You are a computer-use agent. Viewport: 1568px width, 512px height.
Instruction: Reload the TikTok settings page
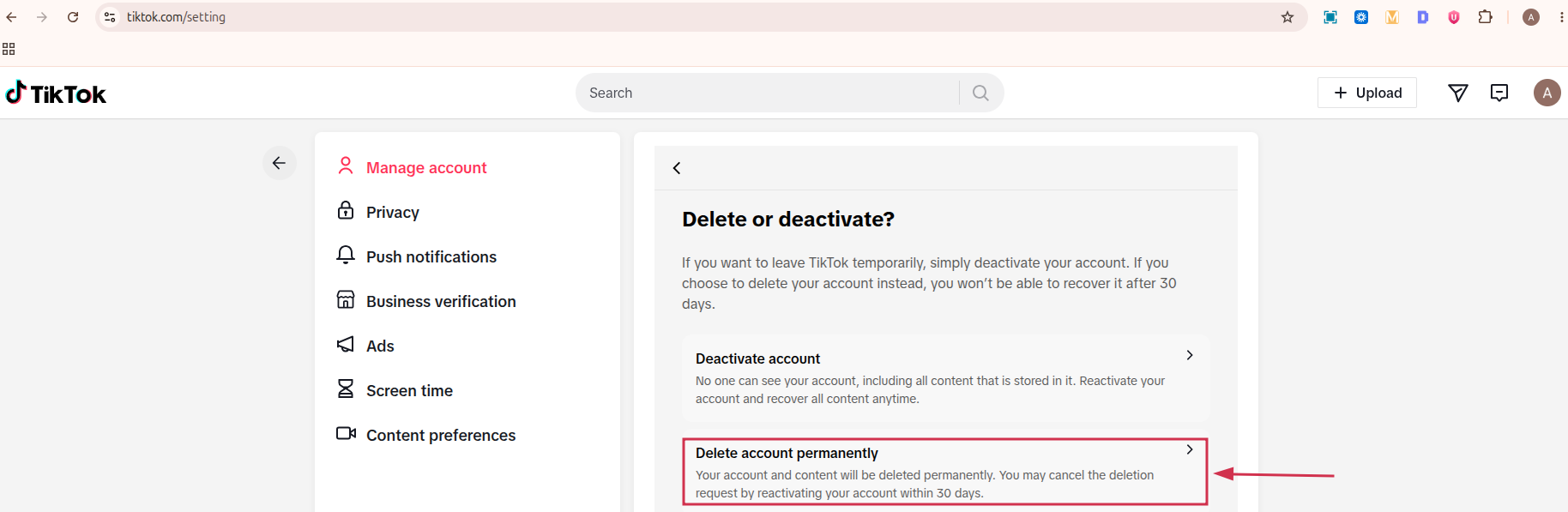(73, 17)
